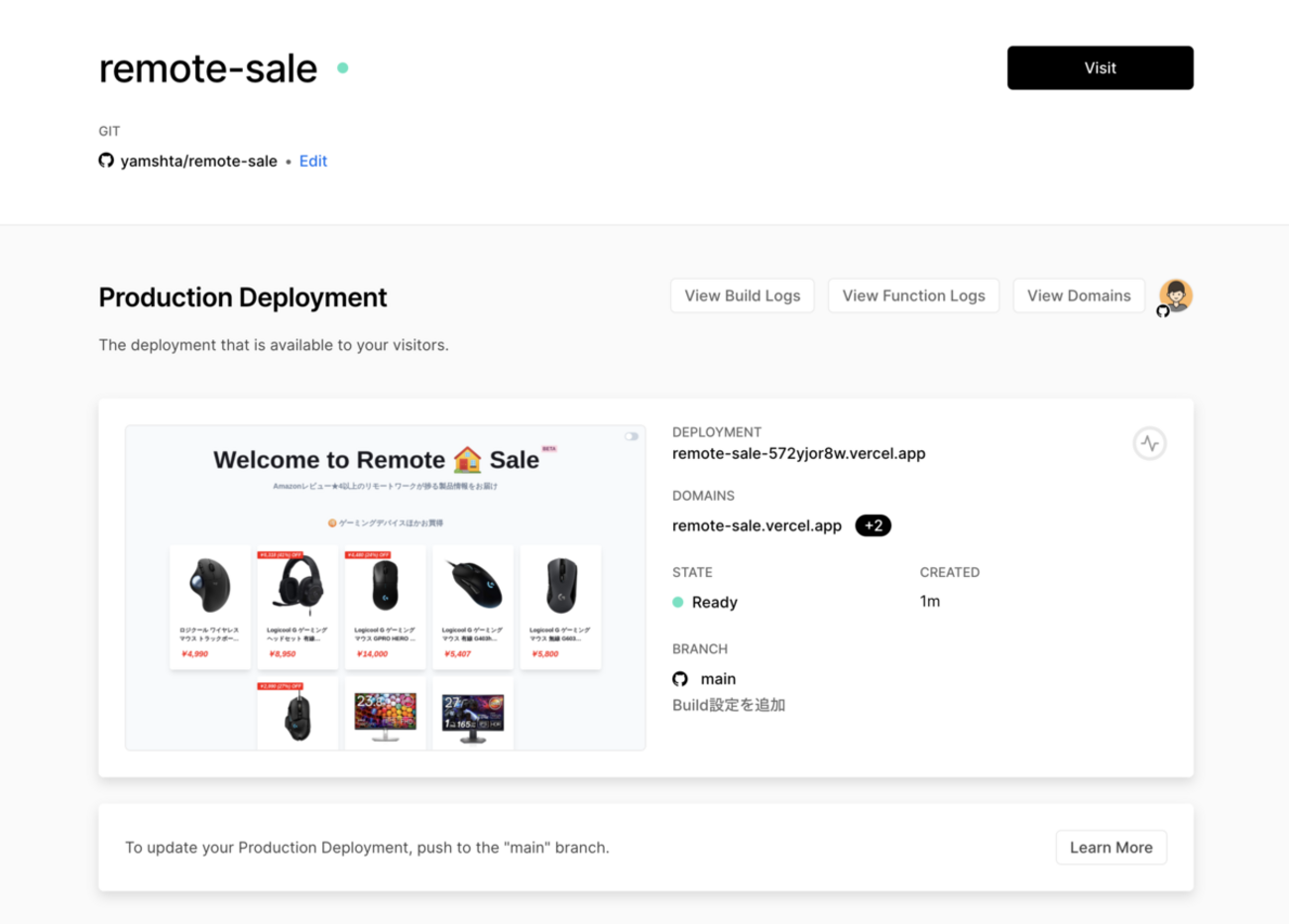Open View Build Logs
1289x924 pixels.
pyautogui.click(x=742, y=295)
